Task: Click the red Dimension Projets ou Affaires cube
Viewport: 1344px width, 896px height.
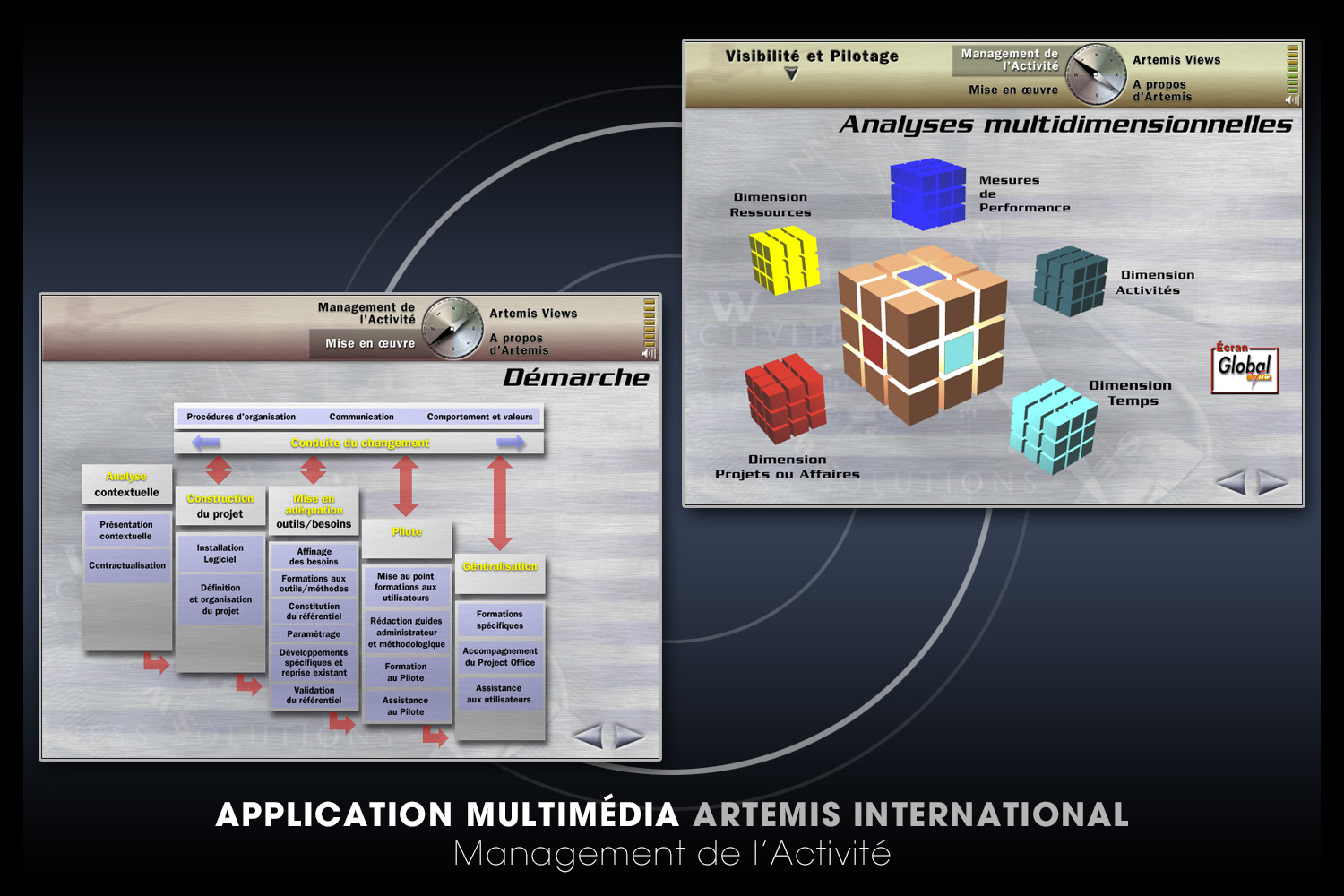Action: pyautogui.click(x=786, y=399)
